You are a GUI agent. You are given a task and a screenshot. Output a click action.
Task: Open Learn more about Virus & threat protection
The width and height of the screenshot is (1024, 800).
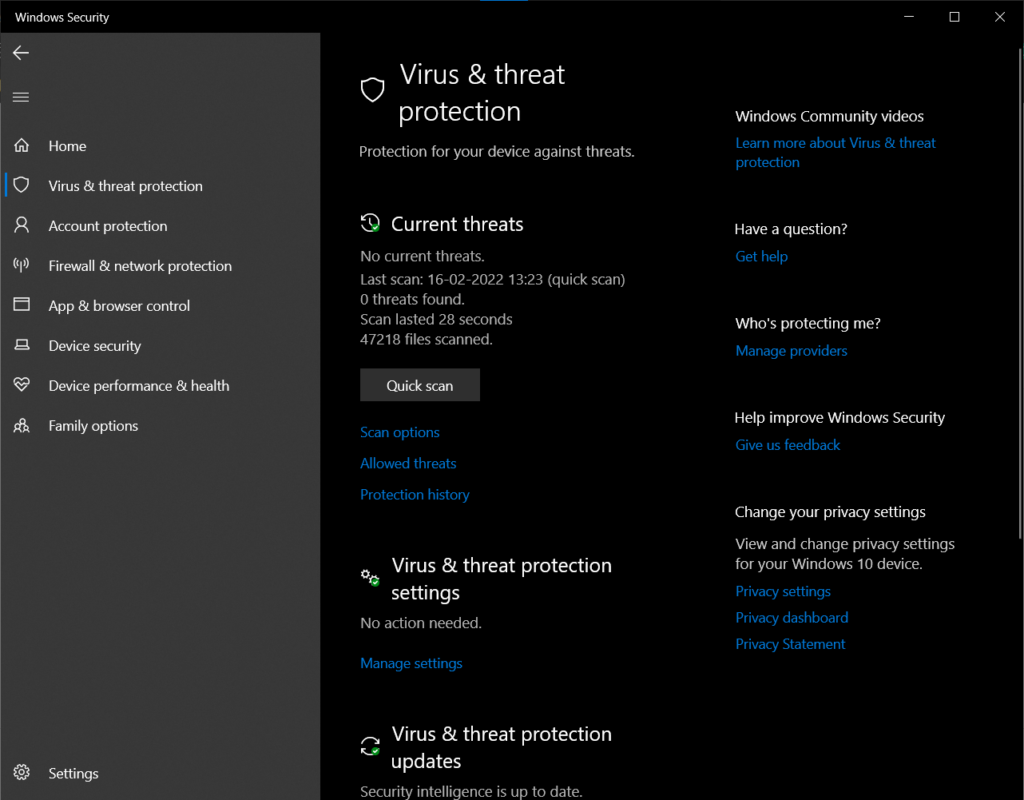[835, 152]
